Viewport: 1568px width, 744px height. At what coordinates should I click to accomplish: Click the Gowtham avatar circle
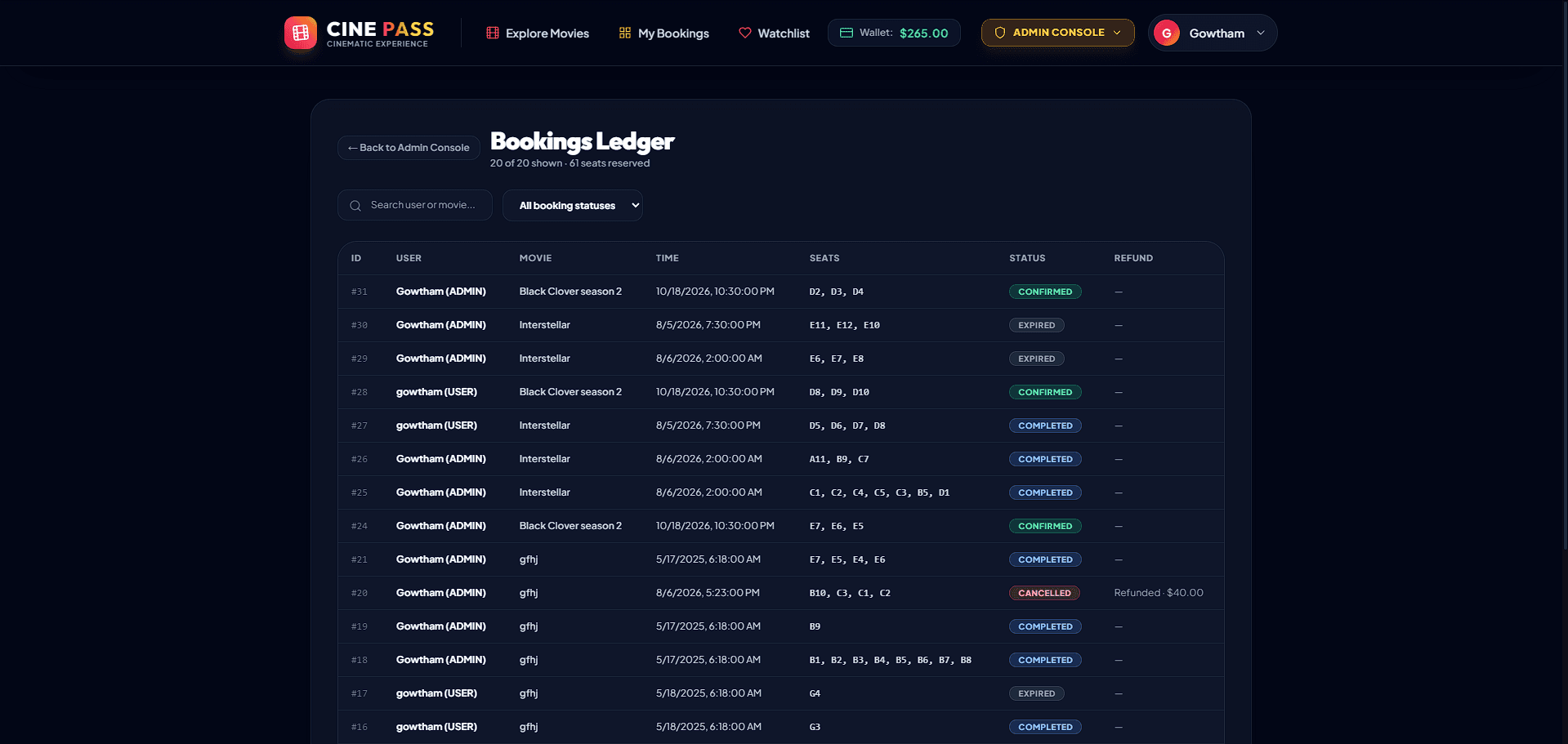(x=1167, y=33)
